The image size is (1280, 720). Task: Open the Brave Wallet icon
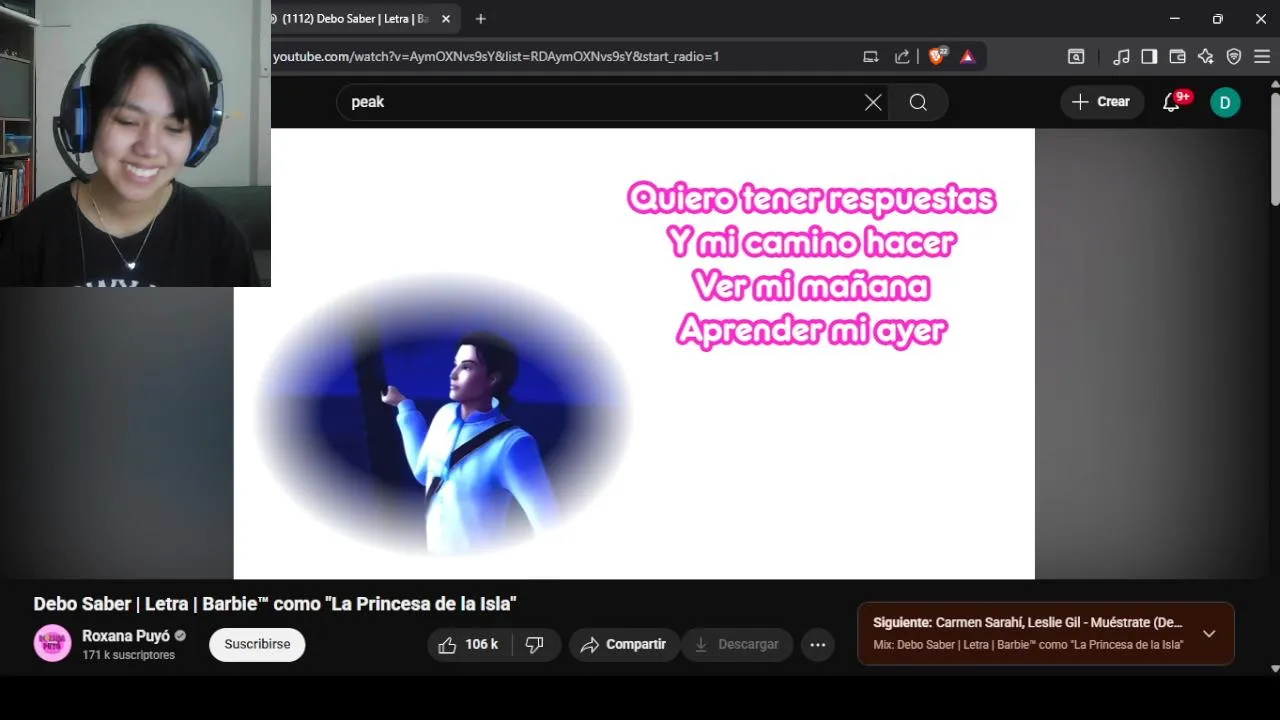pyautogui.click(x=1177, y=57)
